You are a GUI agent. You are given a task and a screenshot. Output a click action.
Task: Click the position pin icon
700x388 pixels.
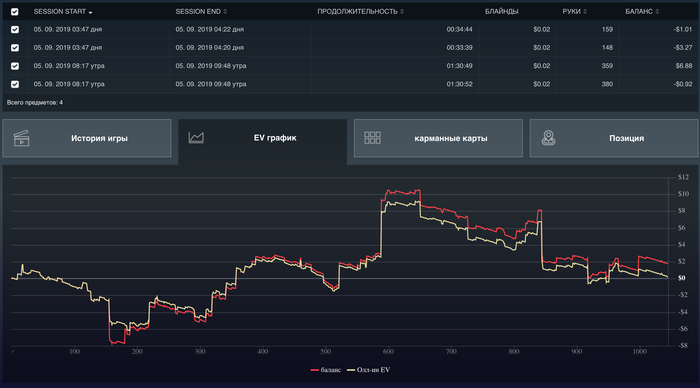pyautogui.click(x=548, y=138)
